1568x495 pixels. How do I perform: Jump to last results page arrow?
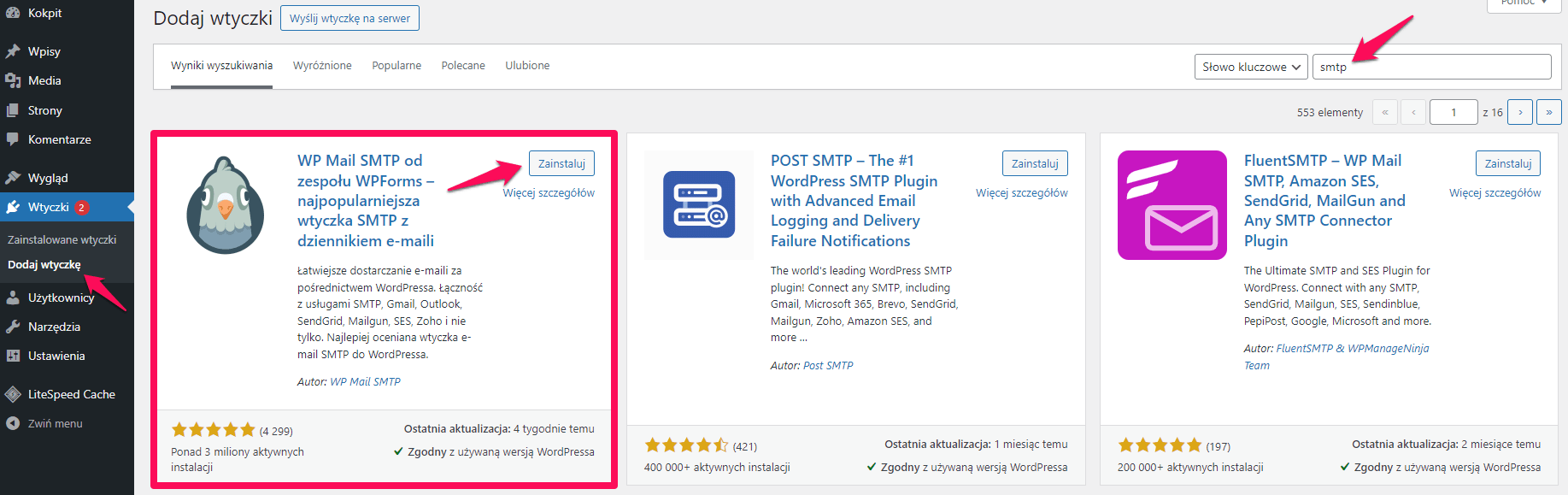click(x=1549, y=112)
